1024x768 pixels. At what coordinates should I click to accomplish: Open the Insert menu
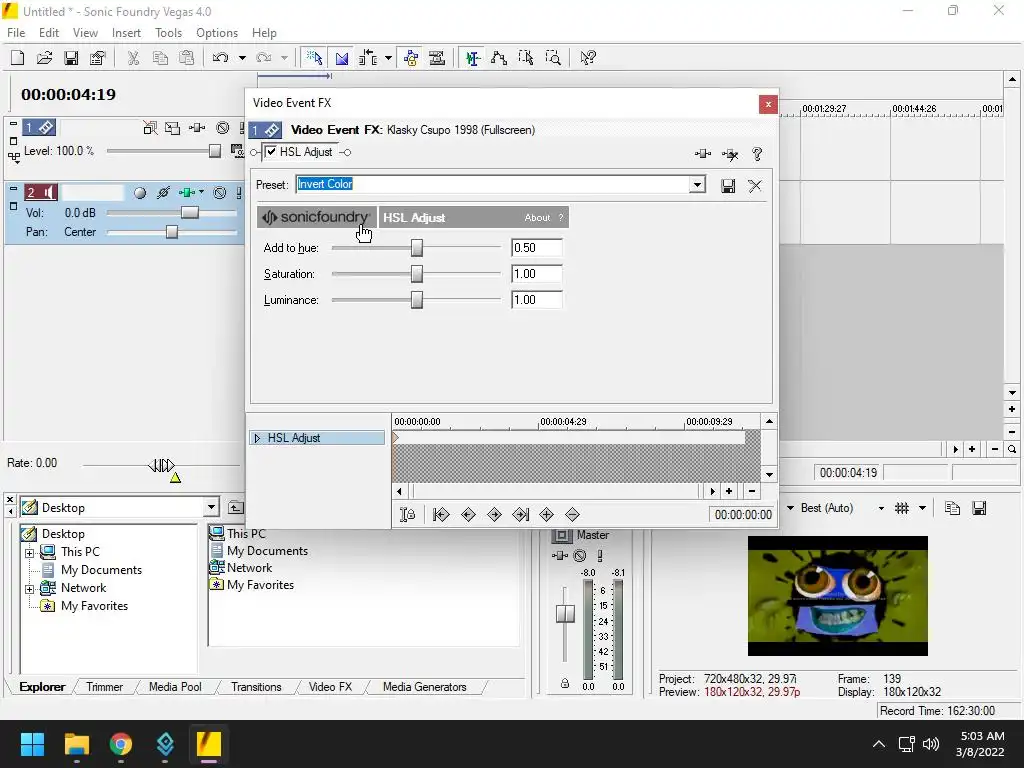coord(126,33)
